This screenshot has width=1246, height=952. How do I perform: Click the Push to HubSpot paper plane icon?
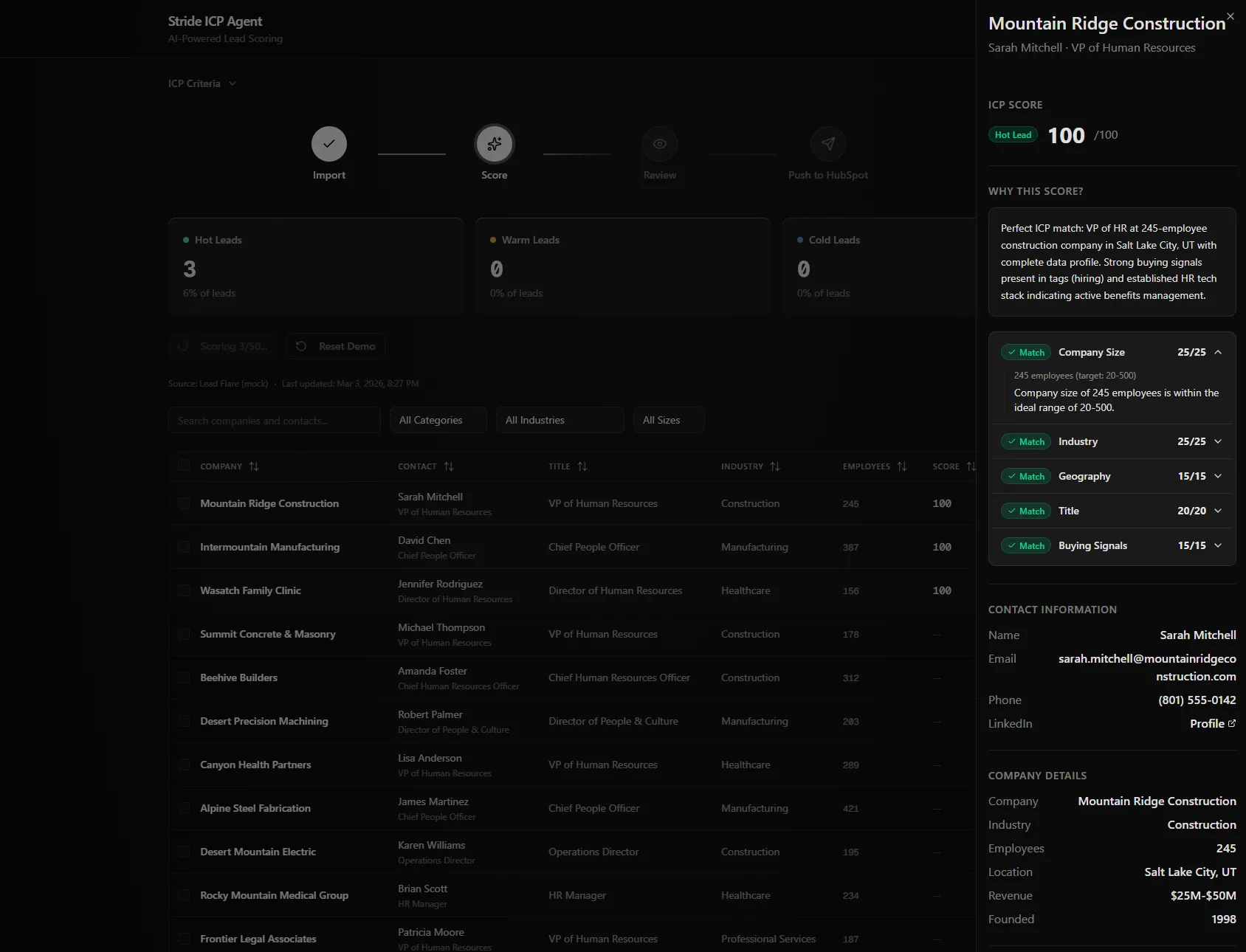tap(827, 144)
